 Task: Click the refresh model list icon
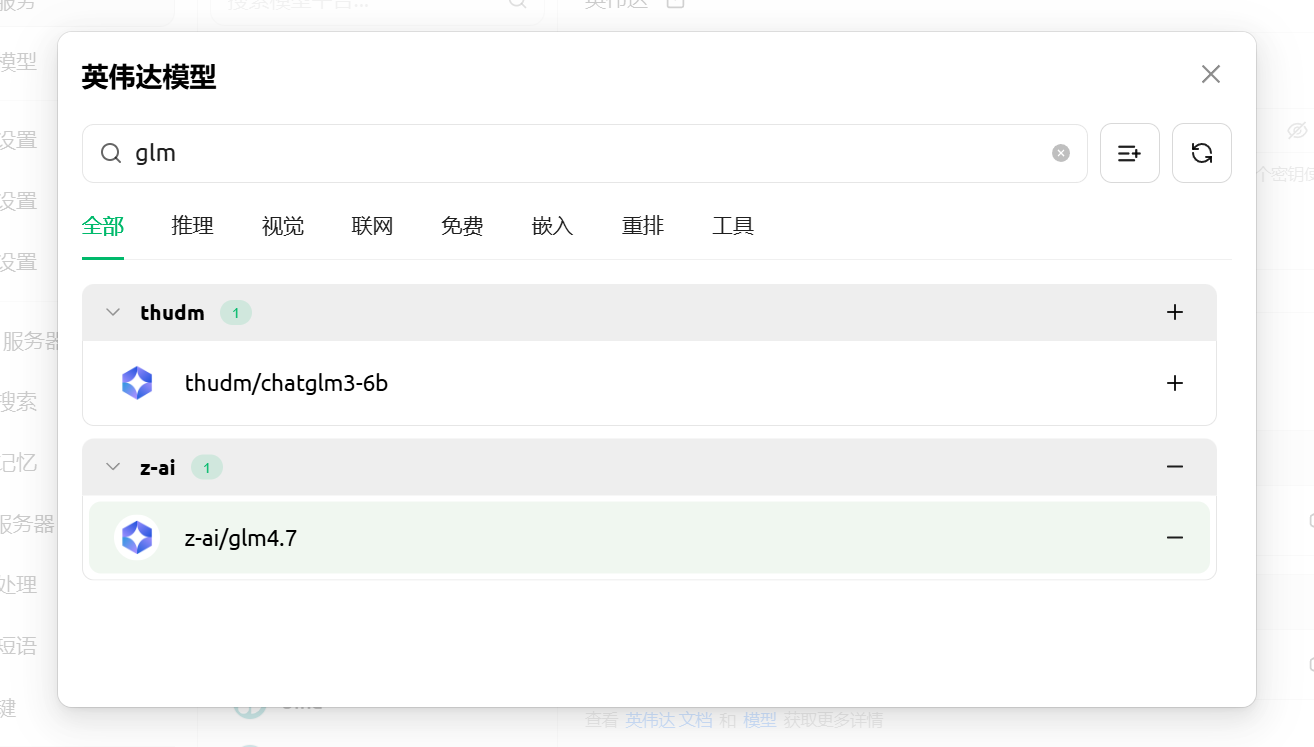(1201, 153)
